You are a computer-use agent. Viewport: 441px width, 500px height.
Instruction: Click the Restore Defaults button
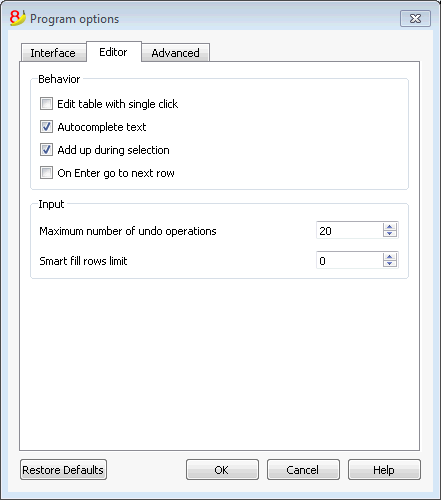coord(63,470)
